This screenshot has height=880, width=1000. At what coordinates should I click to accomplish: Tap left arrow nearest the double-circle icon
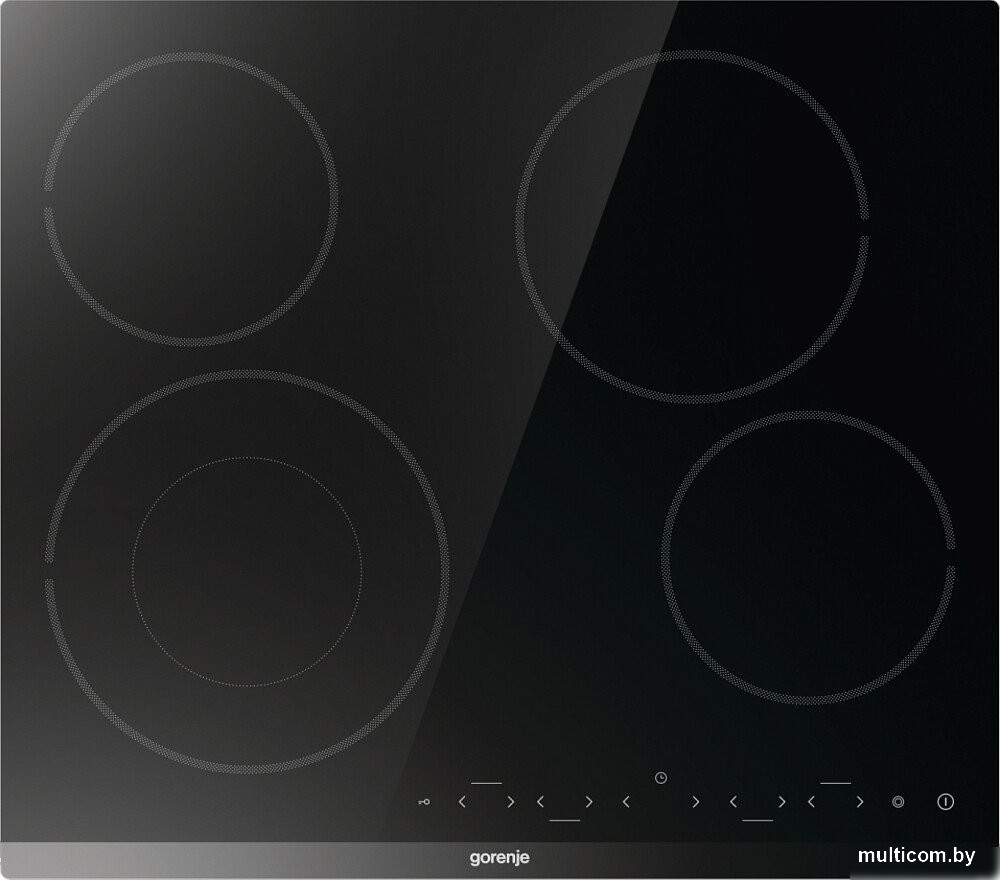coord(811,801)
